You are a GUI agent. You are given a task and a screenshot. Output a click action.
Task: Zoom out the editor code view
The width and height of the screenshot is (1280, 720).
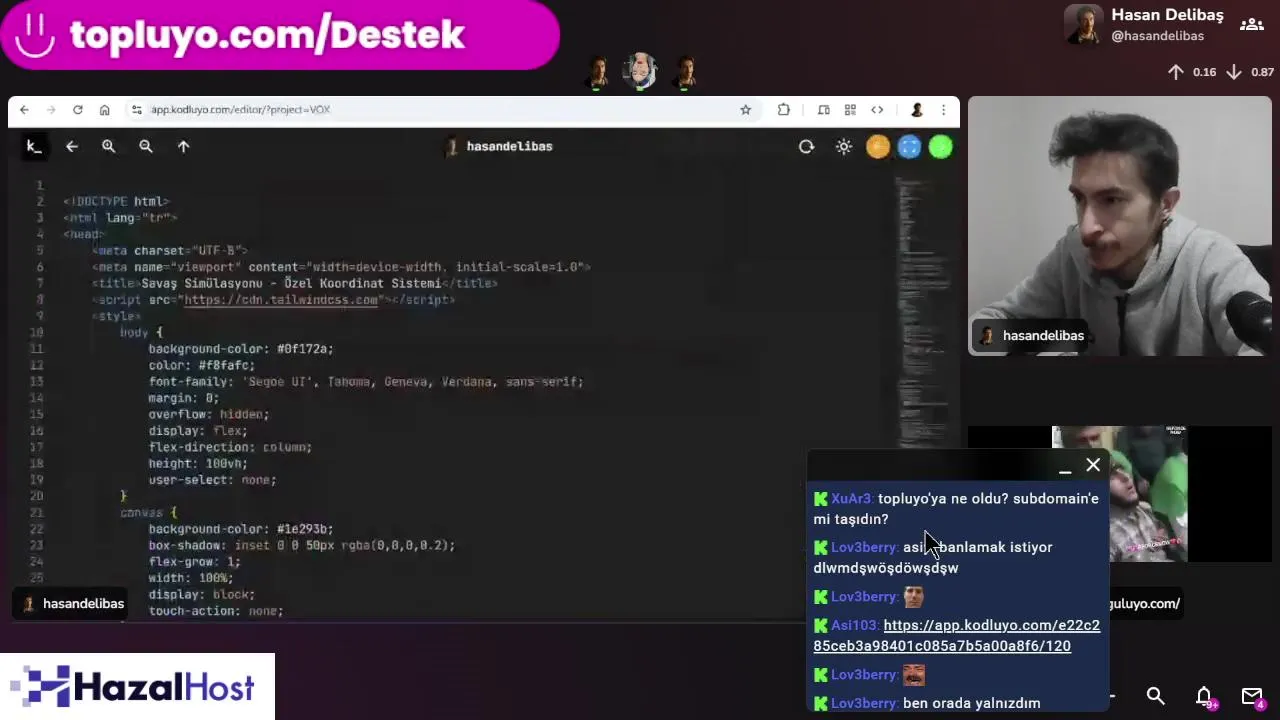[146, 147]
